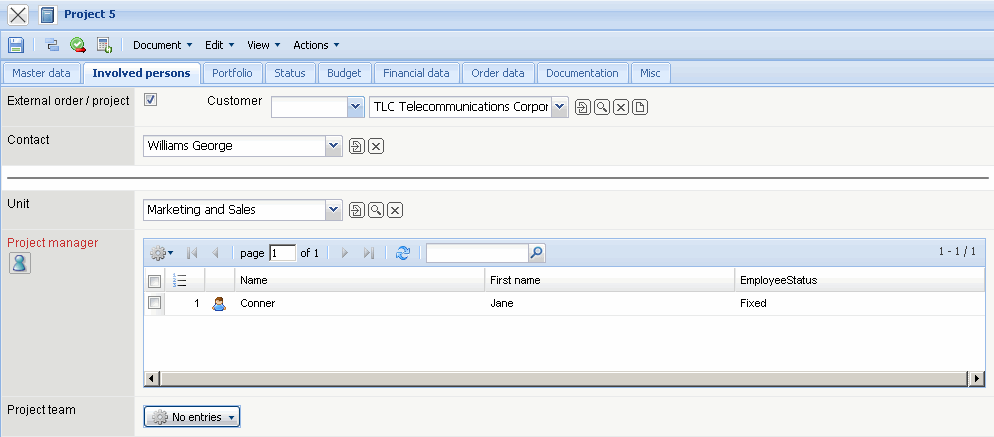Refresh the Project manager grid
Screen dimensions: 994x437
click(x=403, y=254)
